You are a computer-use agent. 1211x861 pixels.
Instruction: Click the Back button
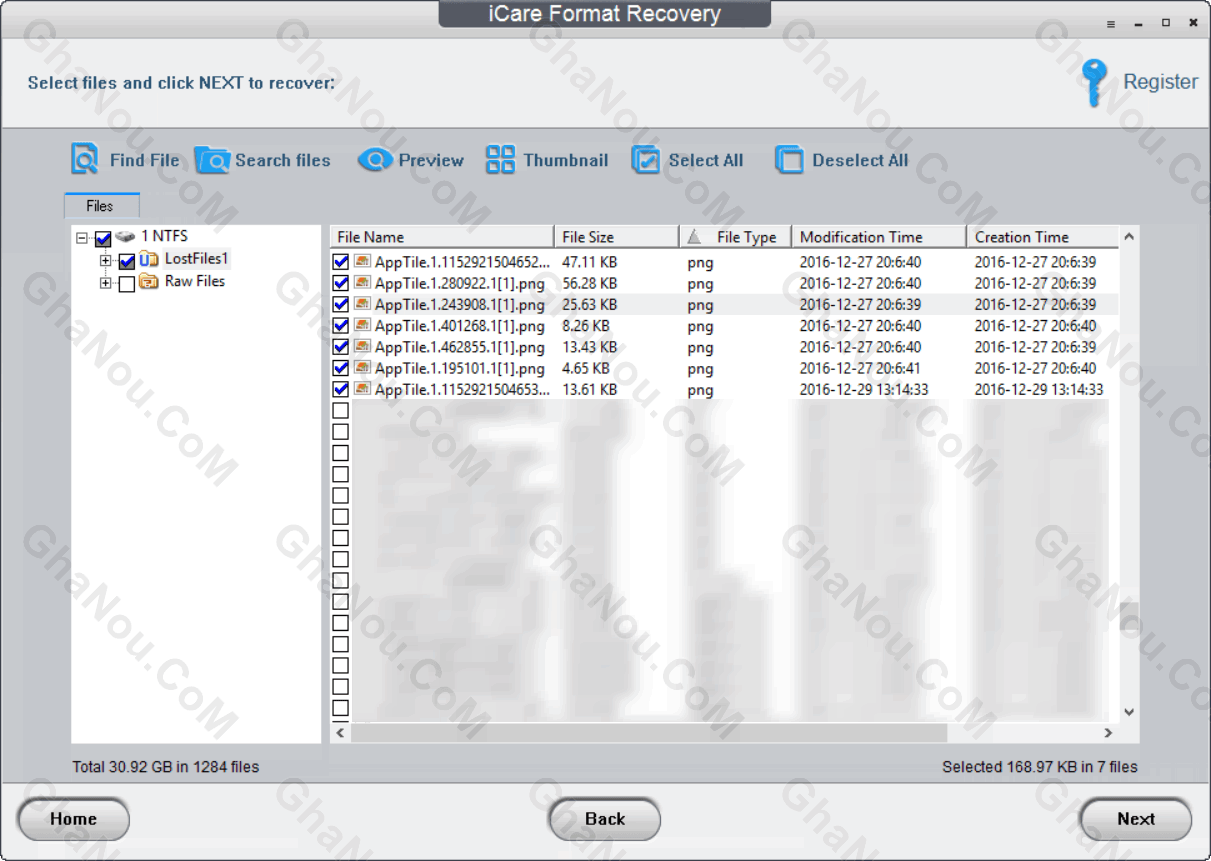605,819
